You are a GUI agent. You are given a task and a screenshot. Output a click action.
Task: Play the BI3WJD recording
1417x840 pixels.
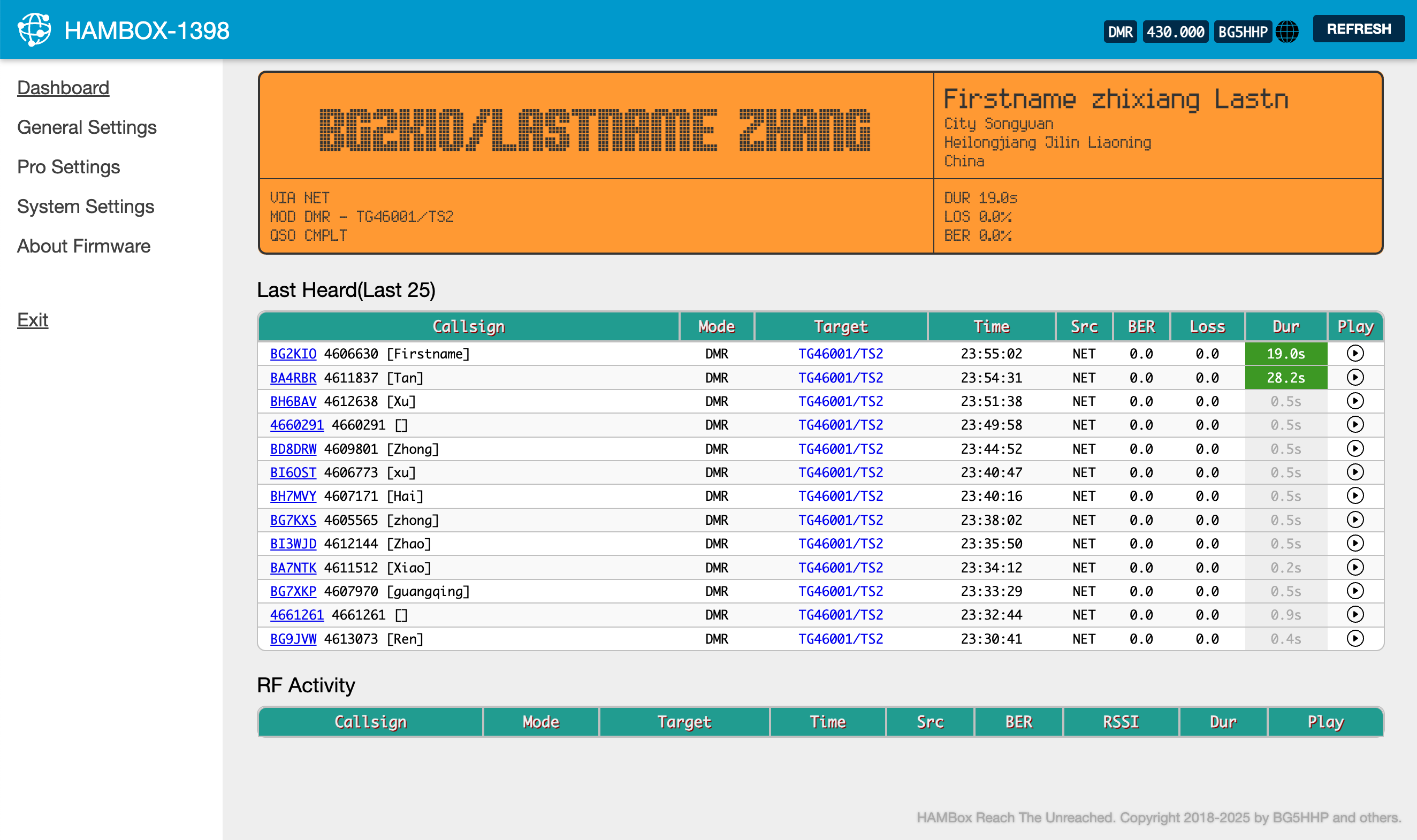pos(1355,544)
